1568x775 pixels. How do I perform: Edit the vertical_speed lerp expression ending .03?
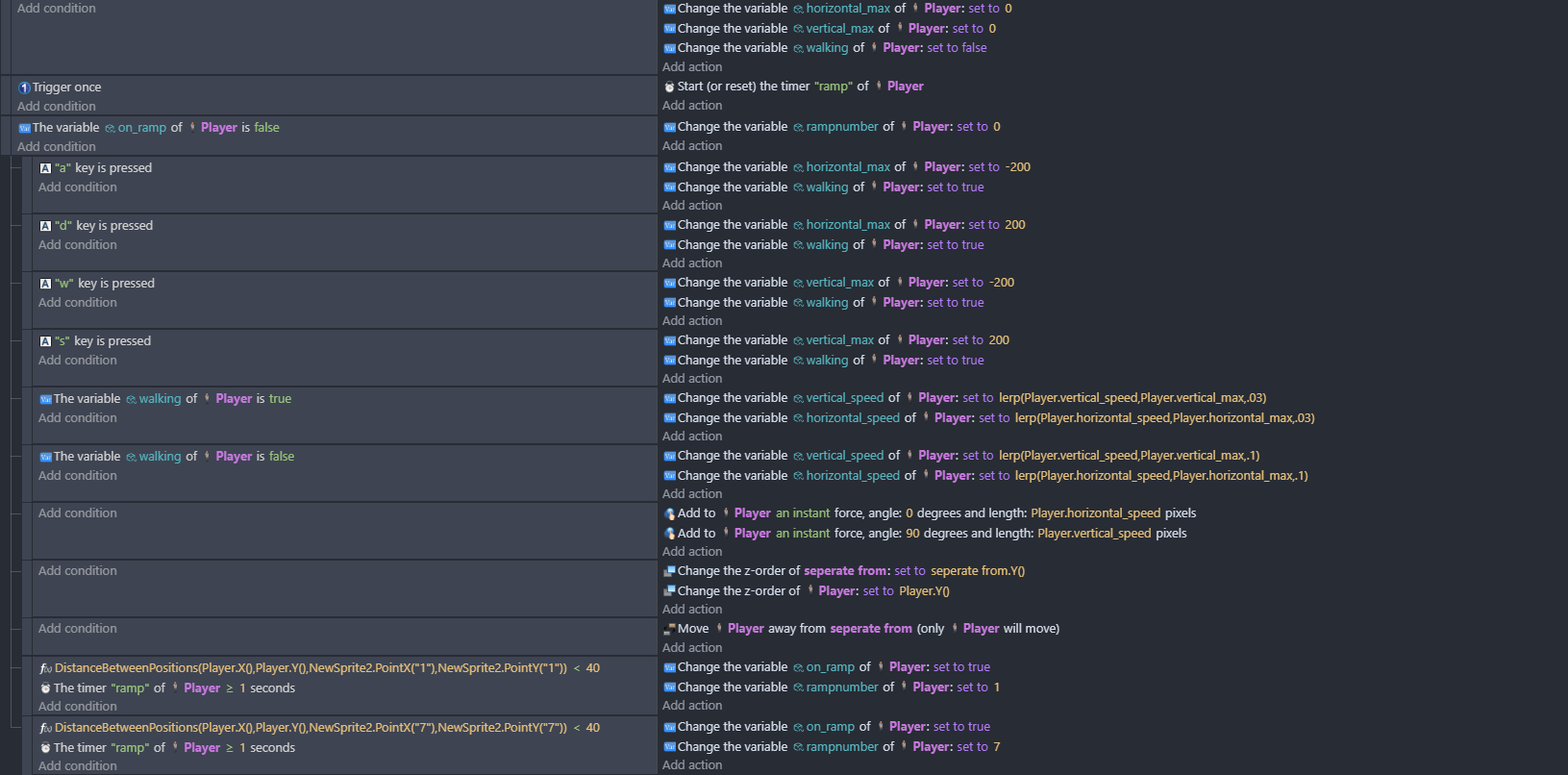coord(1132,398)
